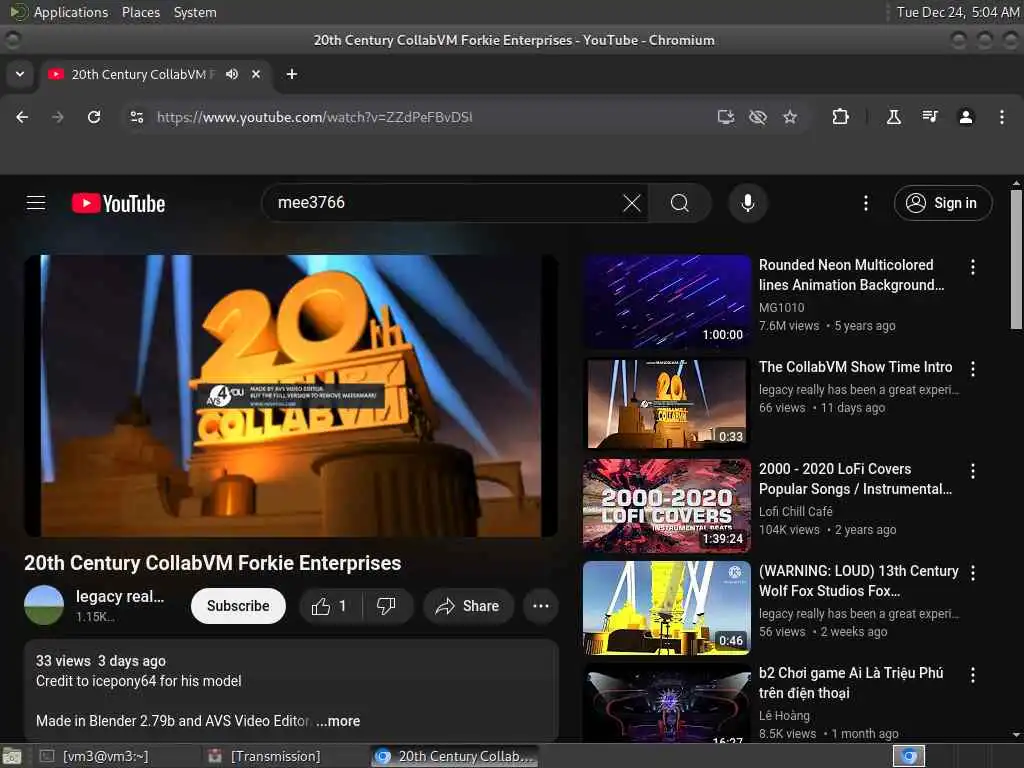This screenshot has width=1024, height=768.
Task: Go to YouTube home via logo
Action: pos(118,203)
